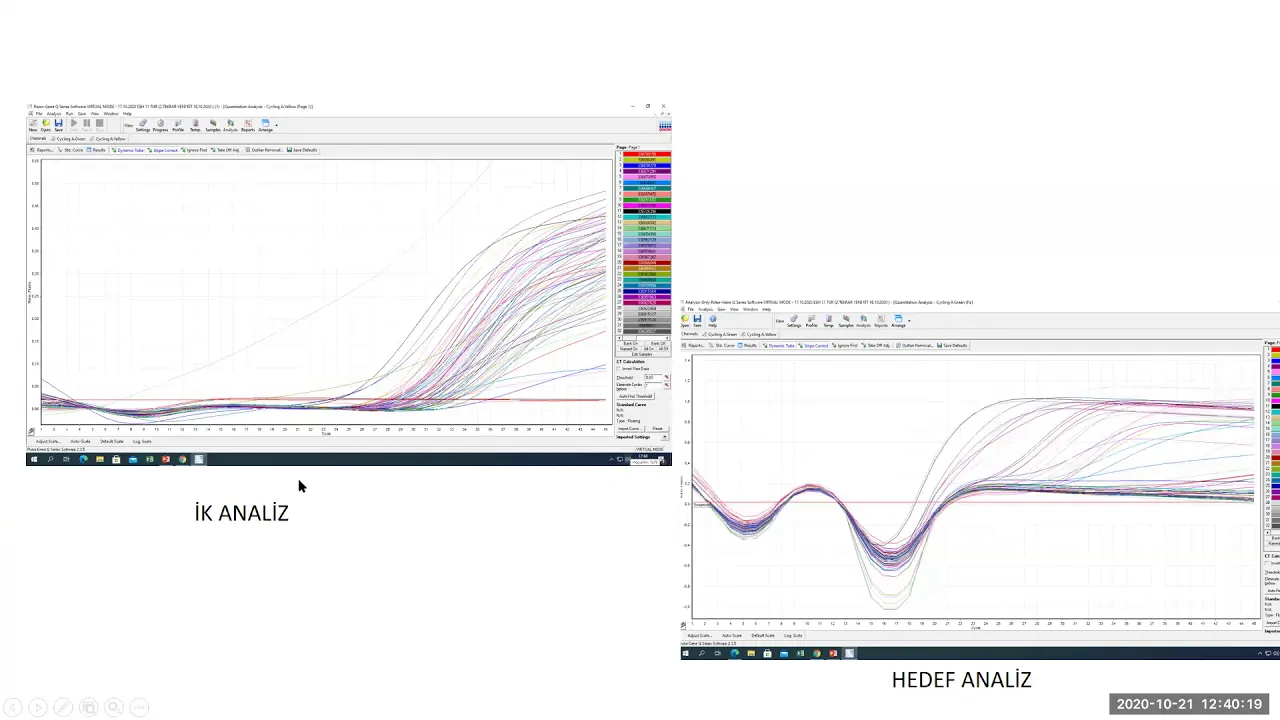Open Profile view in IK ANALIZ window

click(178, 125)
